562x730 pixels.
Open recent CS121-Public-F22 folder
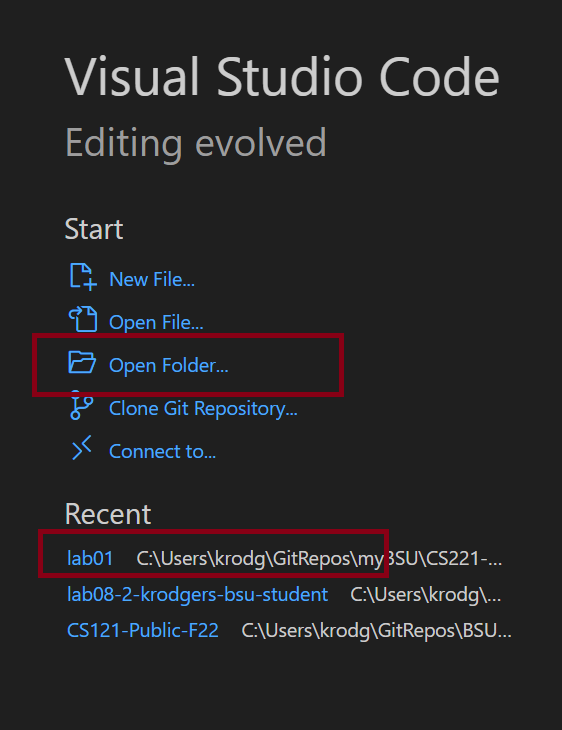click(x=143, y=630)
